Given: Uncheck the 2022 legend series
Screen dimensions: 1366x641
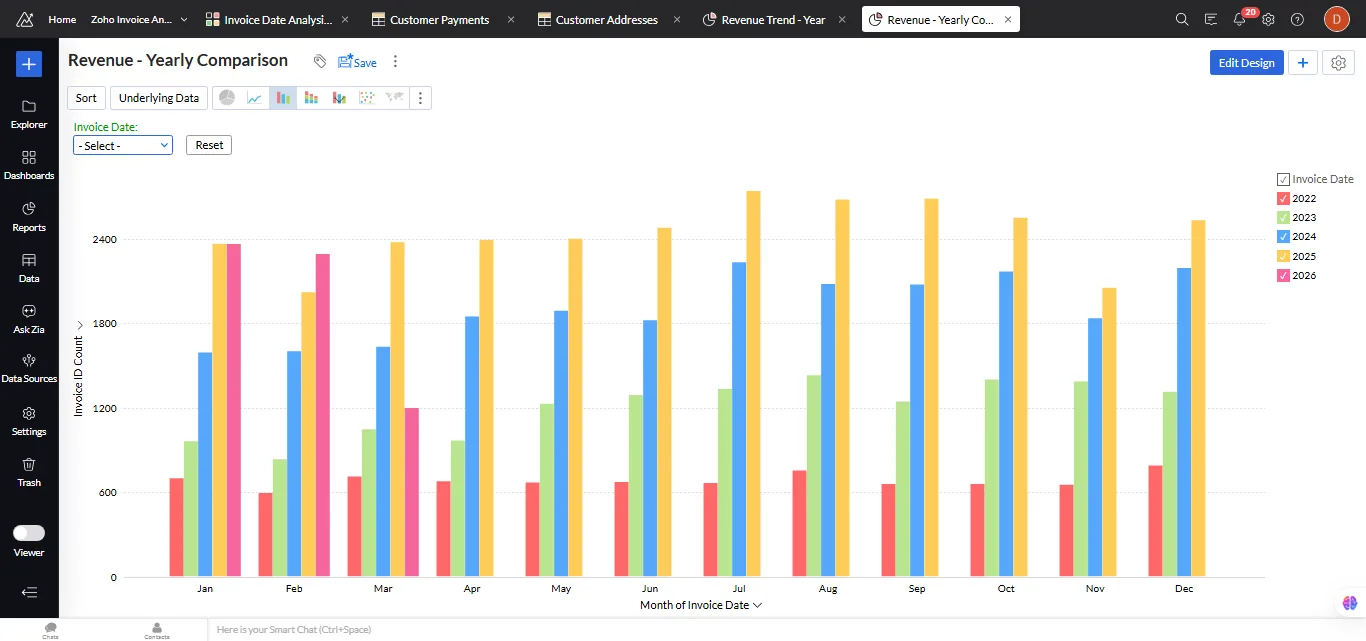Looking at the screenshot, I should (1283, 198).
